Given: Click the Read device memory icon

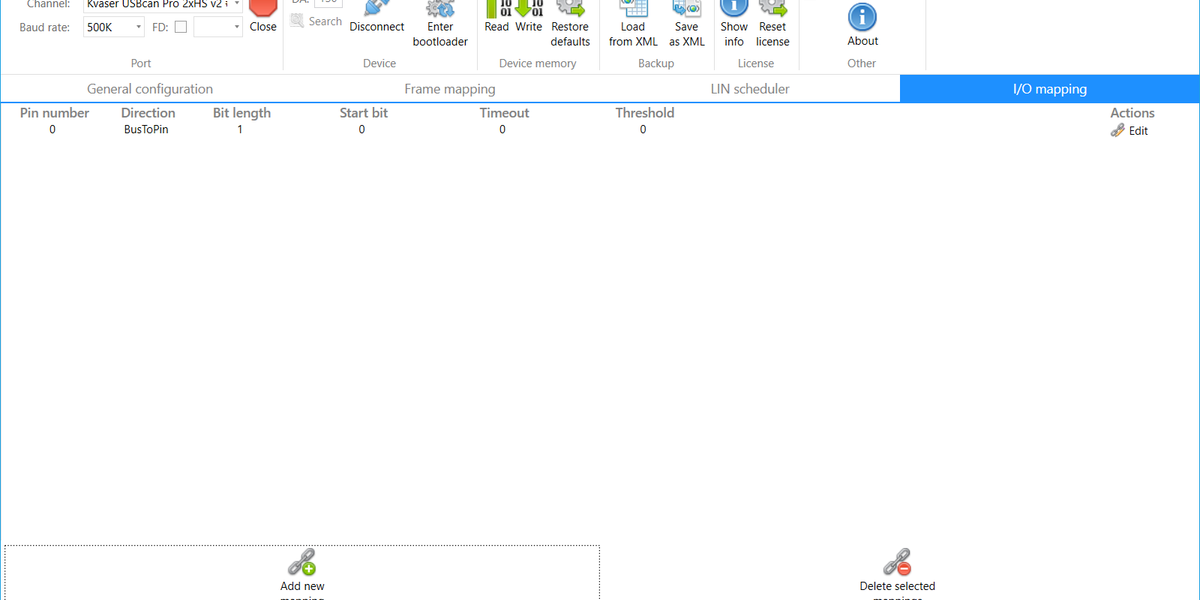Looking at the screenshot, I should 497,20.
